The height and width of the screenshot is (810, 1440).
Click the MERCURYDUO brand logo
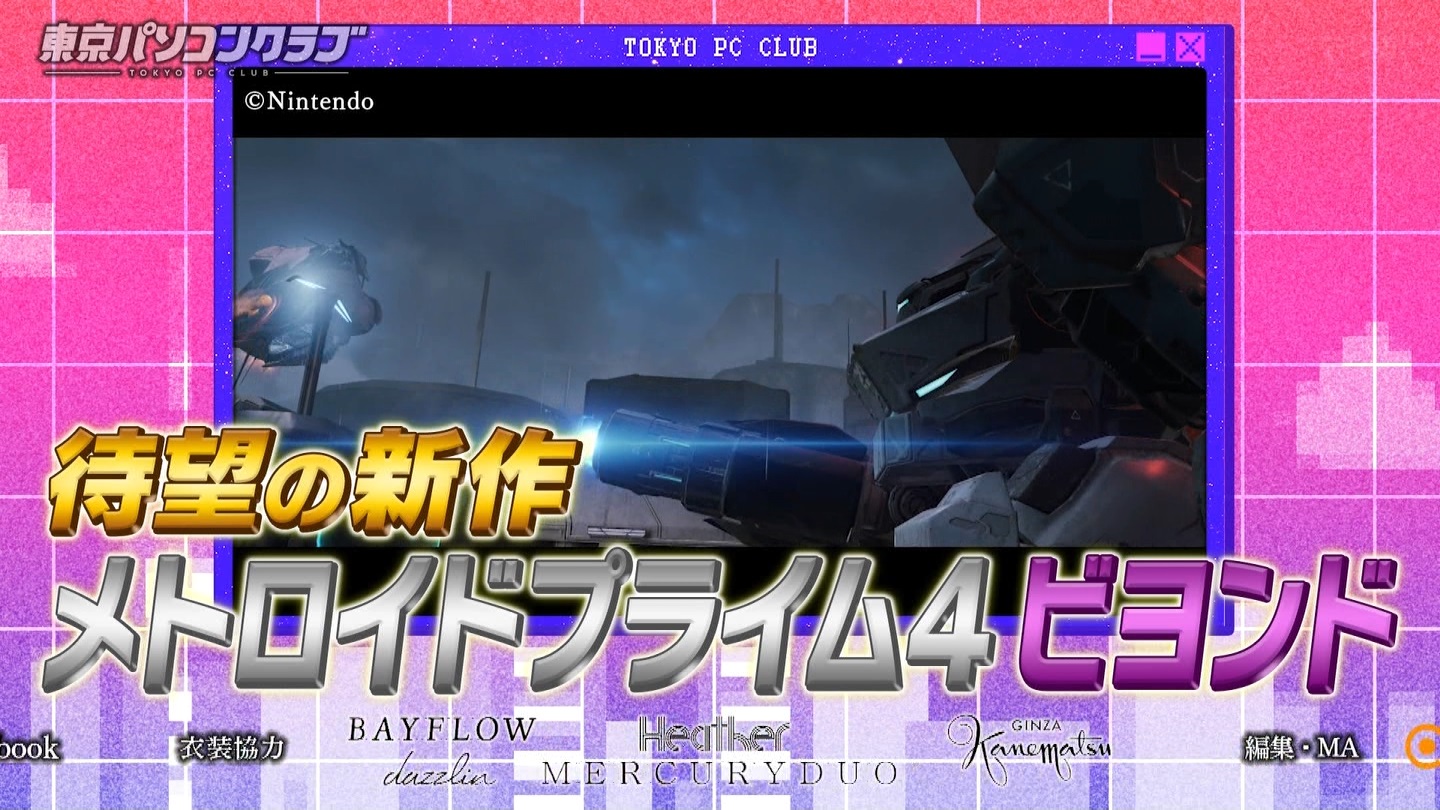pyautogui.click(x=720, y=773)
